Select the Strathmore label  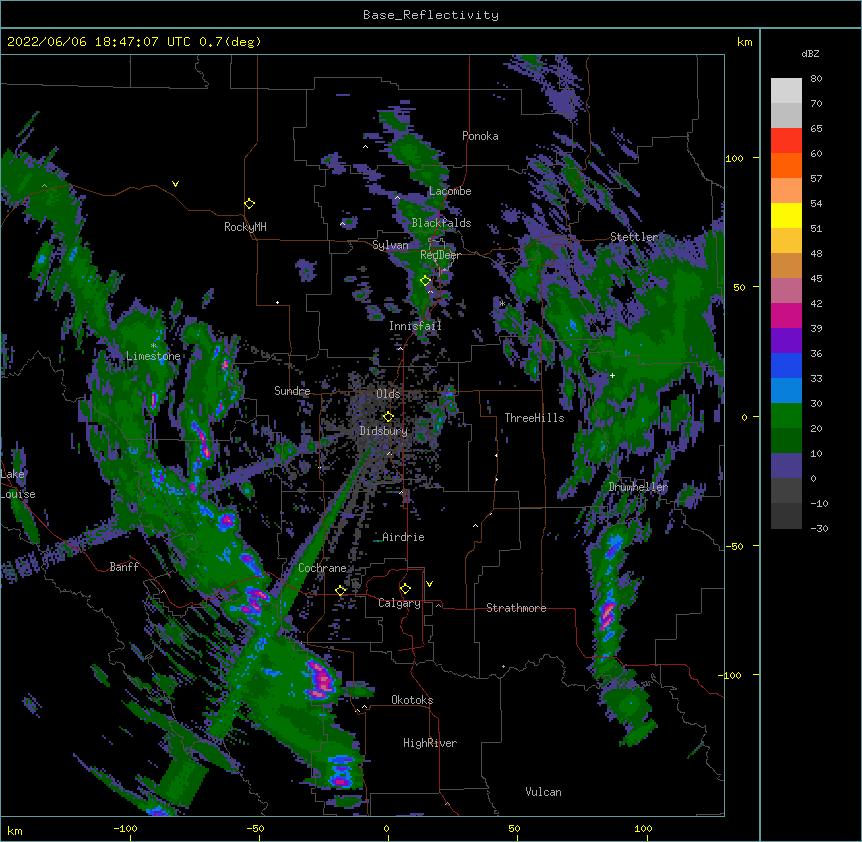tap(516, 608)
